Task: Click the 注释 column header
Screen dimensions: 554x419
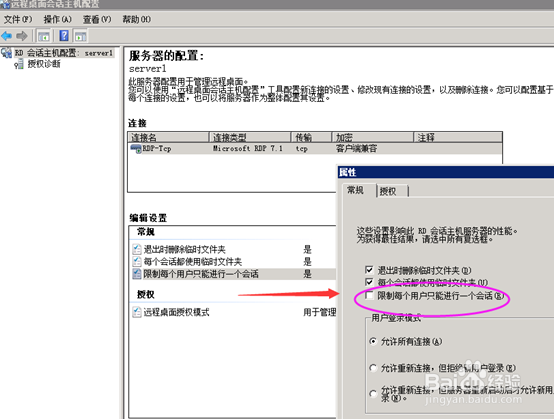Action: [x=458, y=137]
